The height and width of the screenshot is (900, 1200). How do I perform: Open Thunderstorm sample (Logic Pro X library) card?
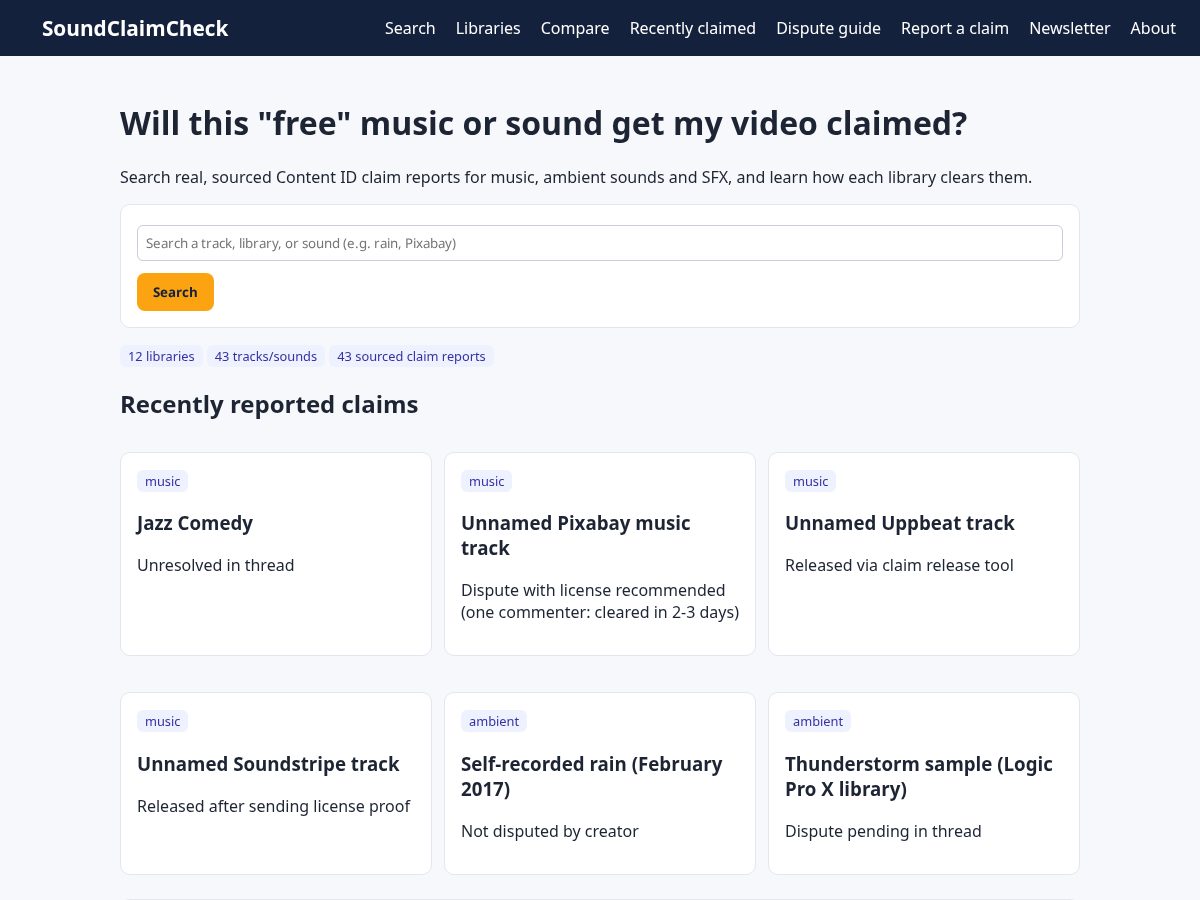(924, 784)
